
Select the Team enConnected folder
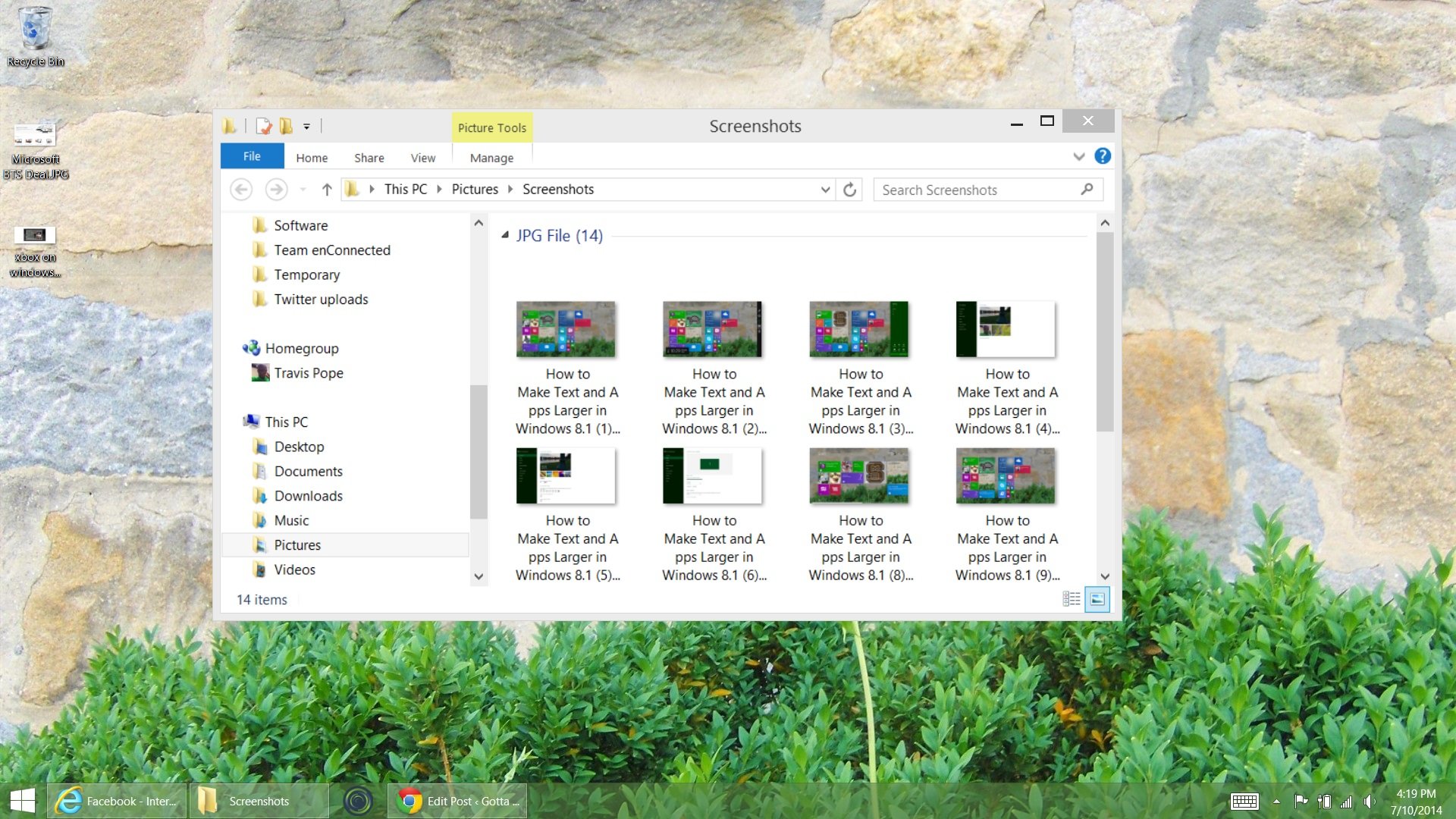[332, 250]
